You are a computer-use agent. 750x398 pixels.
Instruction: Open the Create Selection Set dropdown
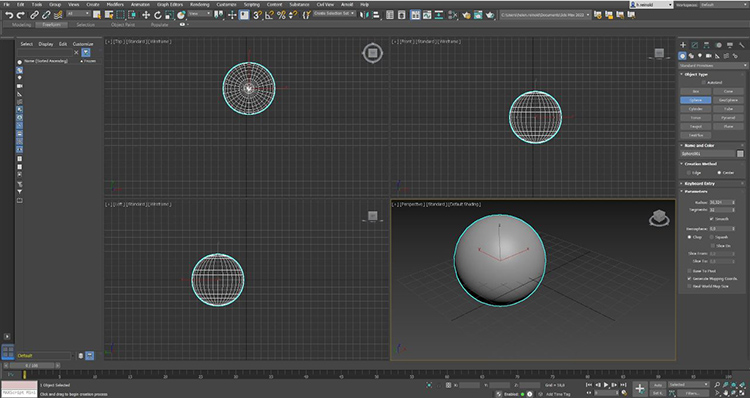click(335, 13)
